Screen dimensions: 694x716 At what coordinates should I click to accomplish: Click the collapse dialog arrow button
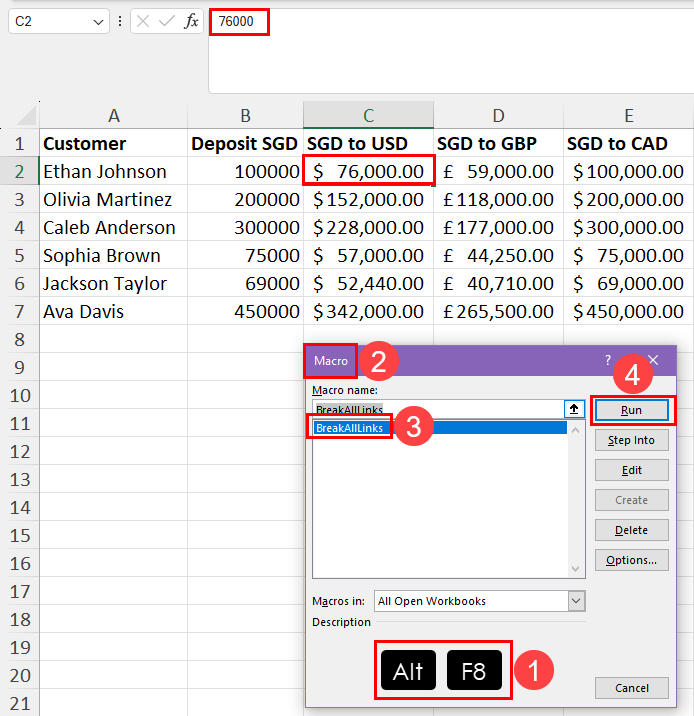pyautogui.click(x=574, y=409)
